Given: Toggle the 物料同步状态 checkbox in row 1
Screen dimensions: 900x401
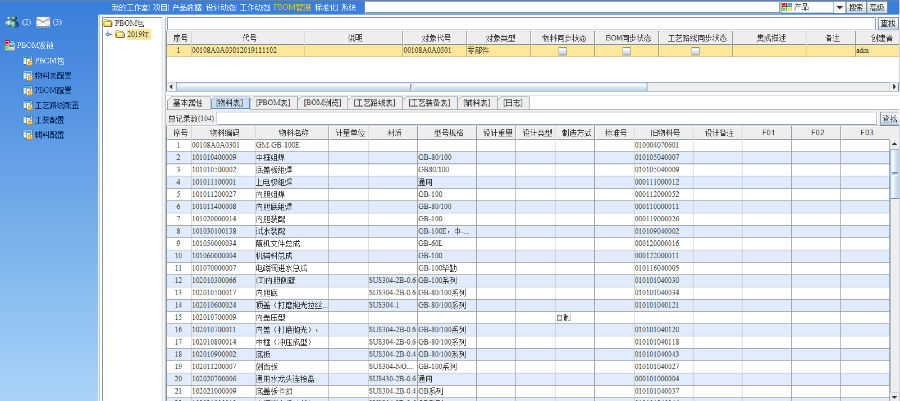Looking at the screenshot, I should point(561,49).
